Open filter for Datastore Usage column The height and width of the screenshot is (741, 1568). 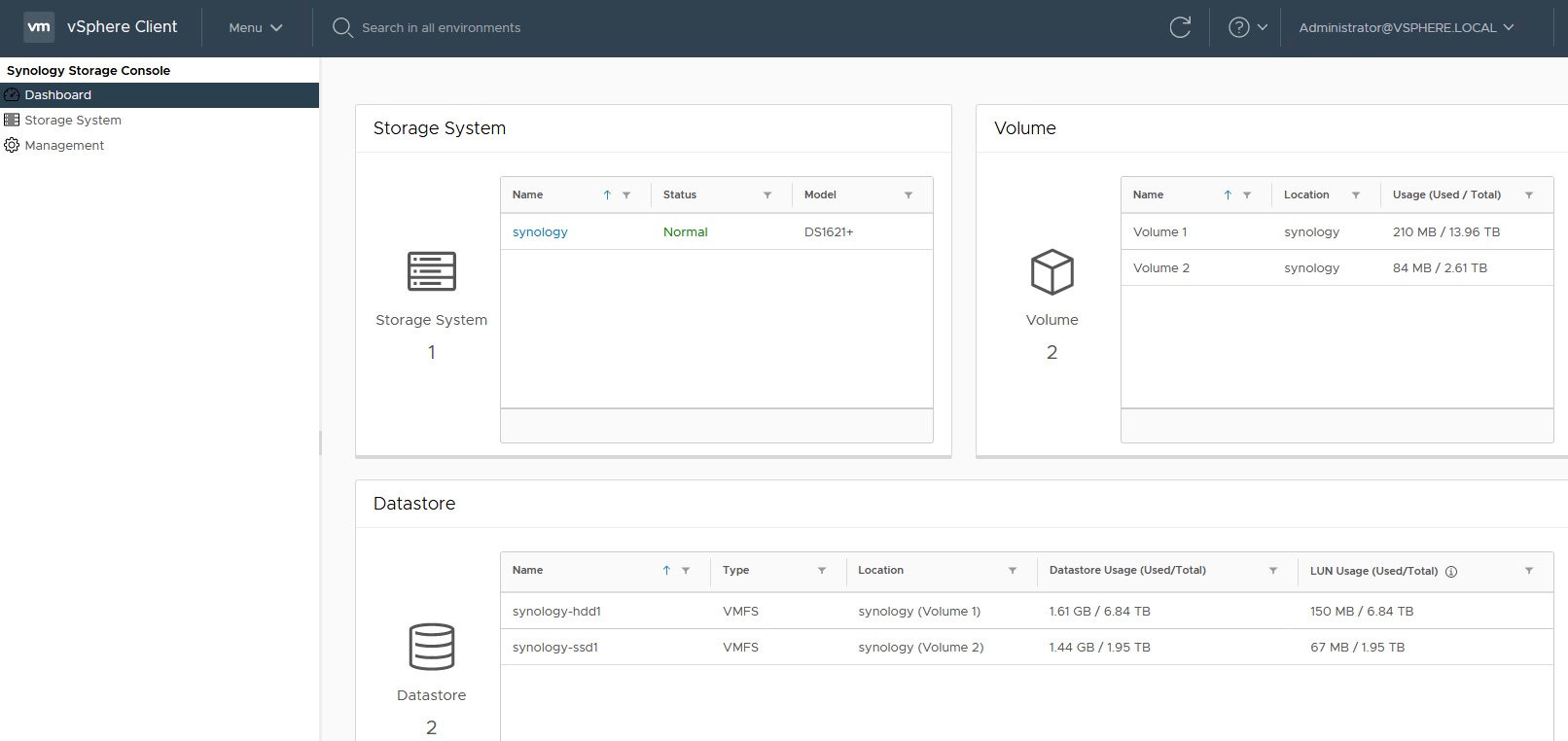[x=1273, y=571]
